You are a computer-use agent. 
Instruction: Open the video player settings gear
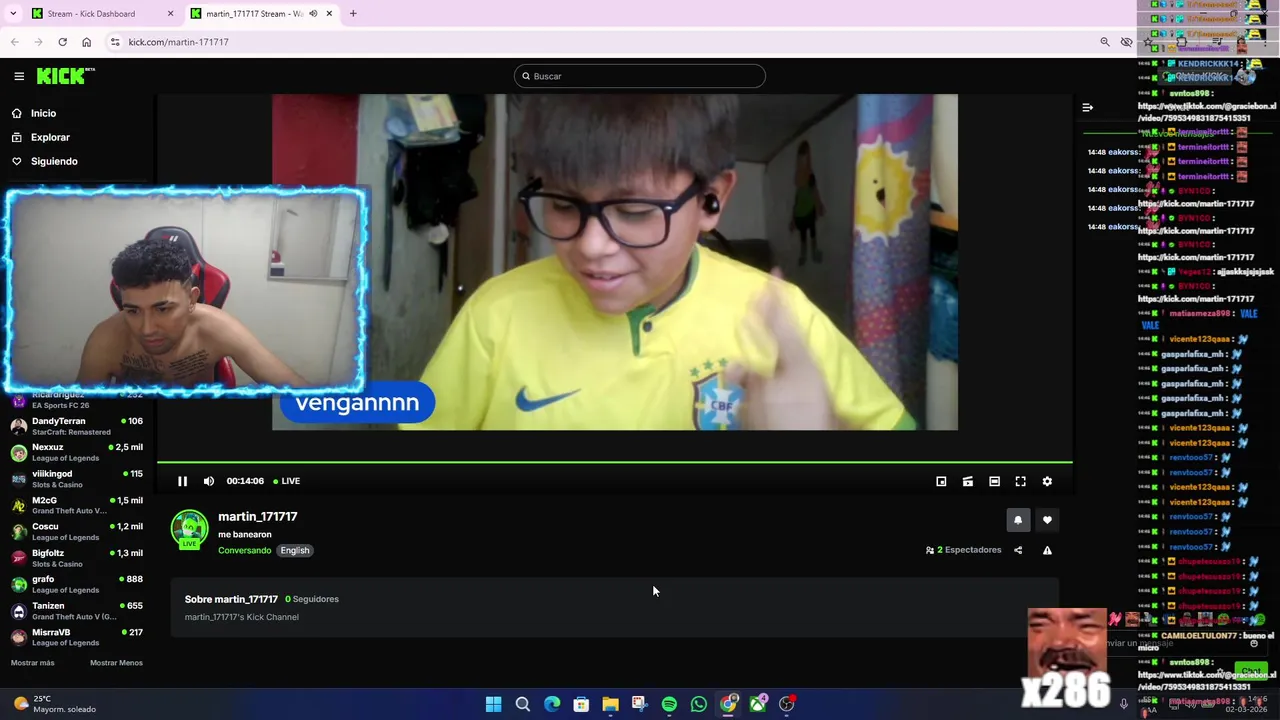click(1047, 481)
